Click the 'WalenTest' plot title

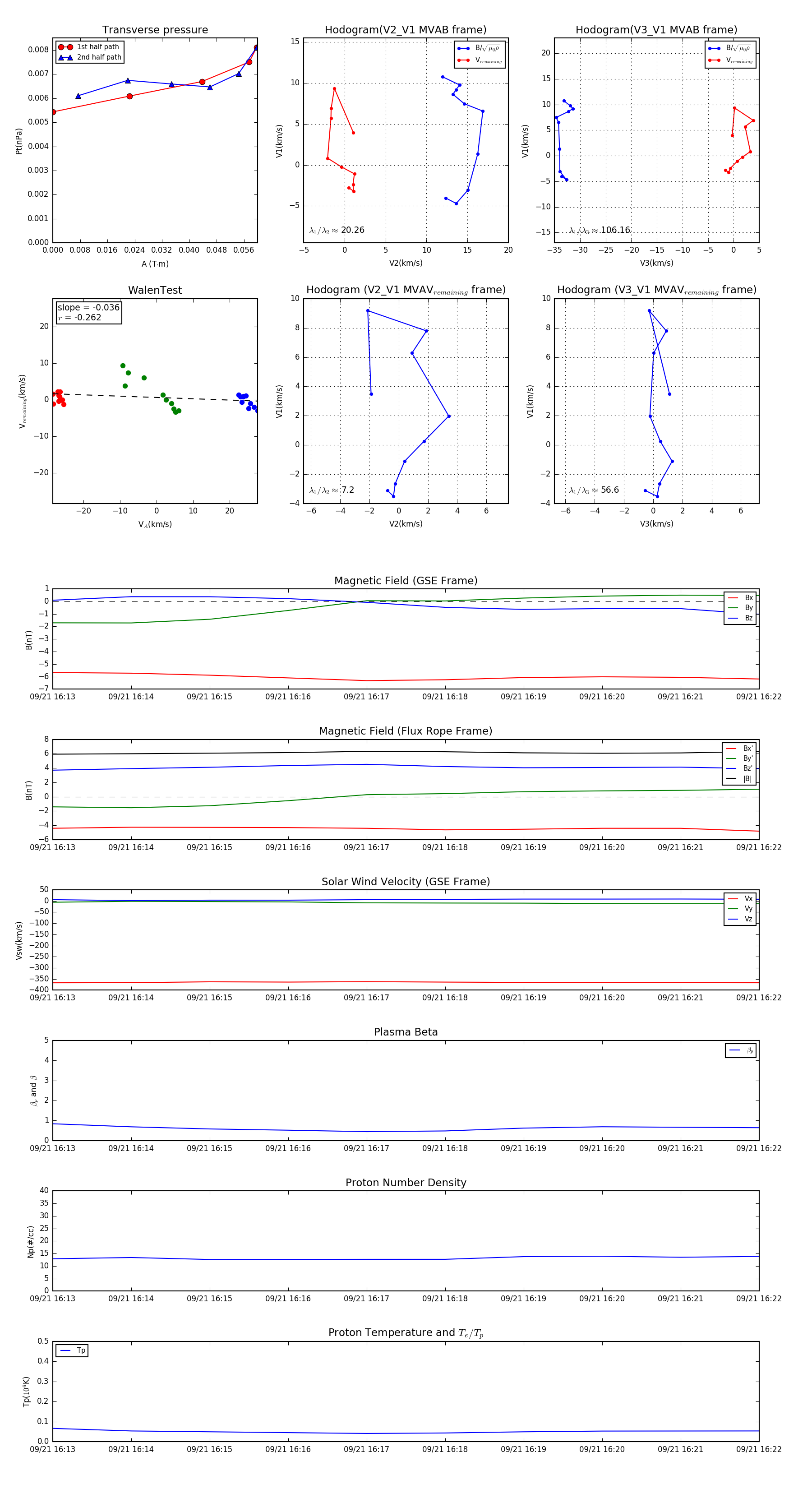155,290
